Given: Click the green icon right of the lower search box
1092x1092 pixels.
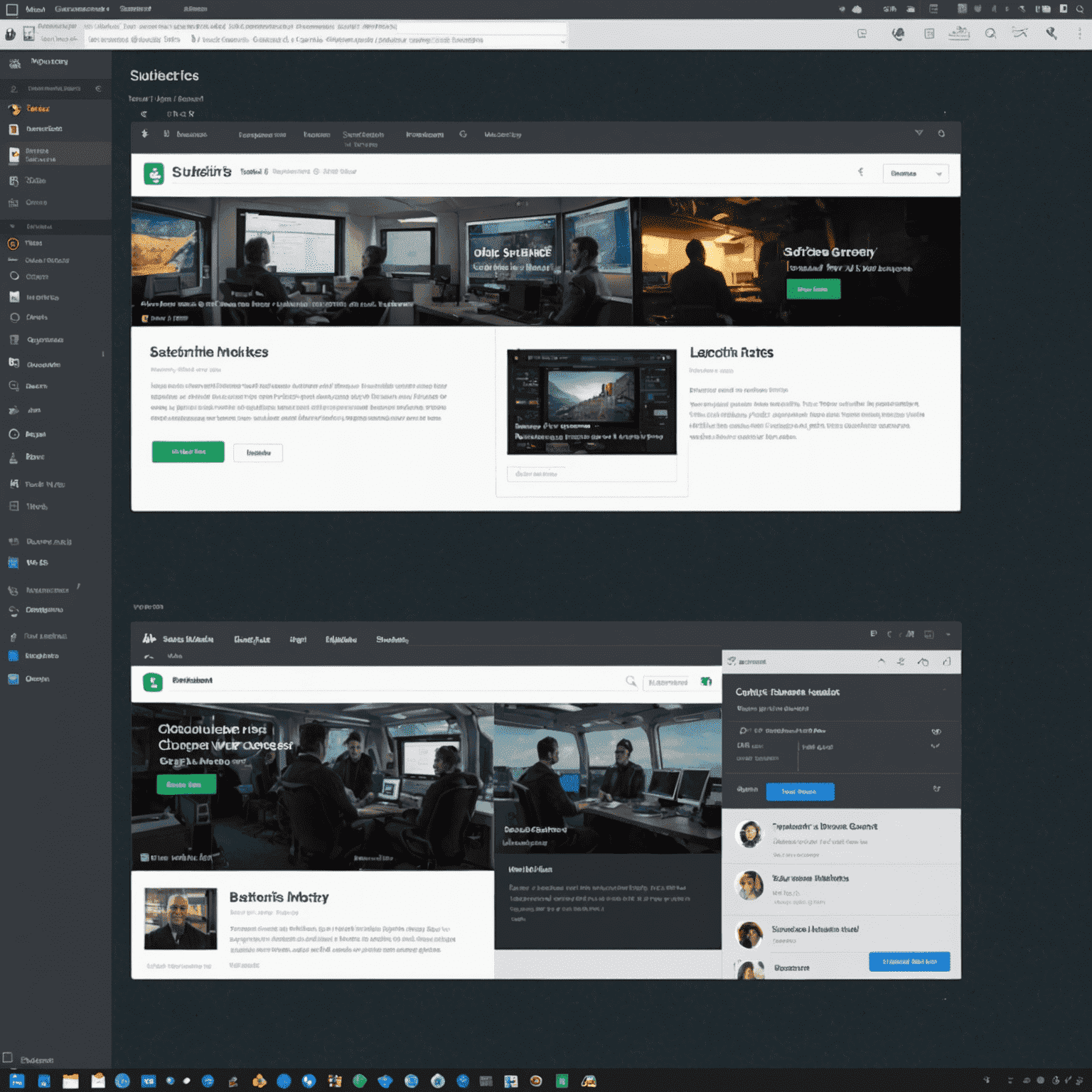Looking at the screenshot, I should 706,681.
